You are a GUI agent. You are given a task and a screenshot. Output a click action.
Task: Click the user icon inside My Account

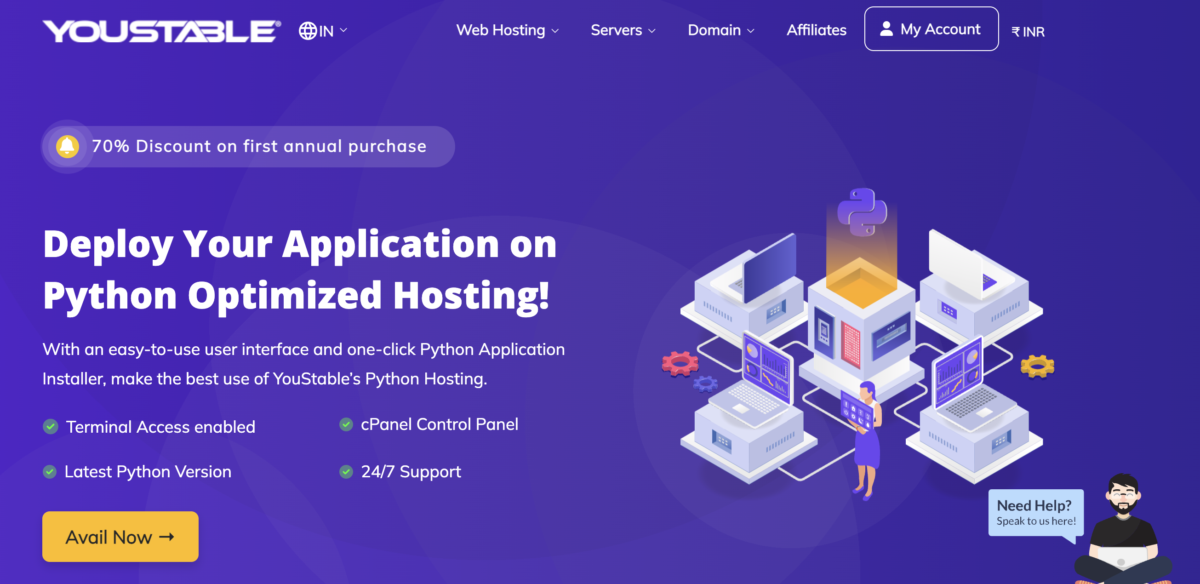coord(886,28)
